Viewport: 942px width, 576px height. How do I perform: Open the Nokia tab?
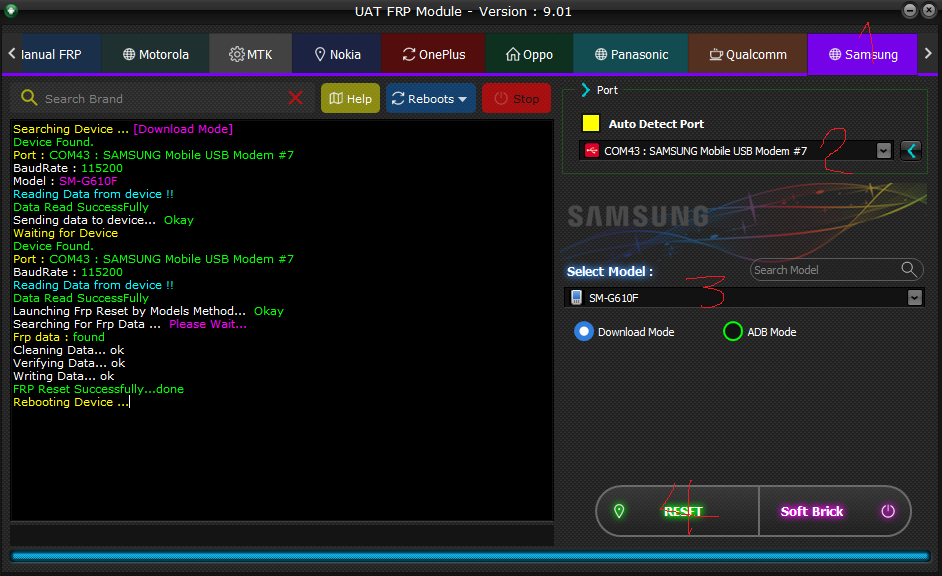coord(337,54)
